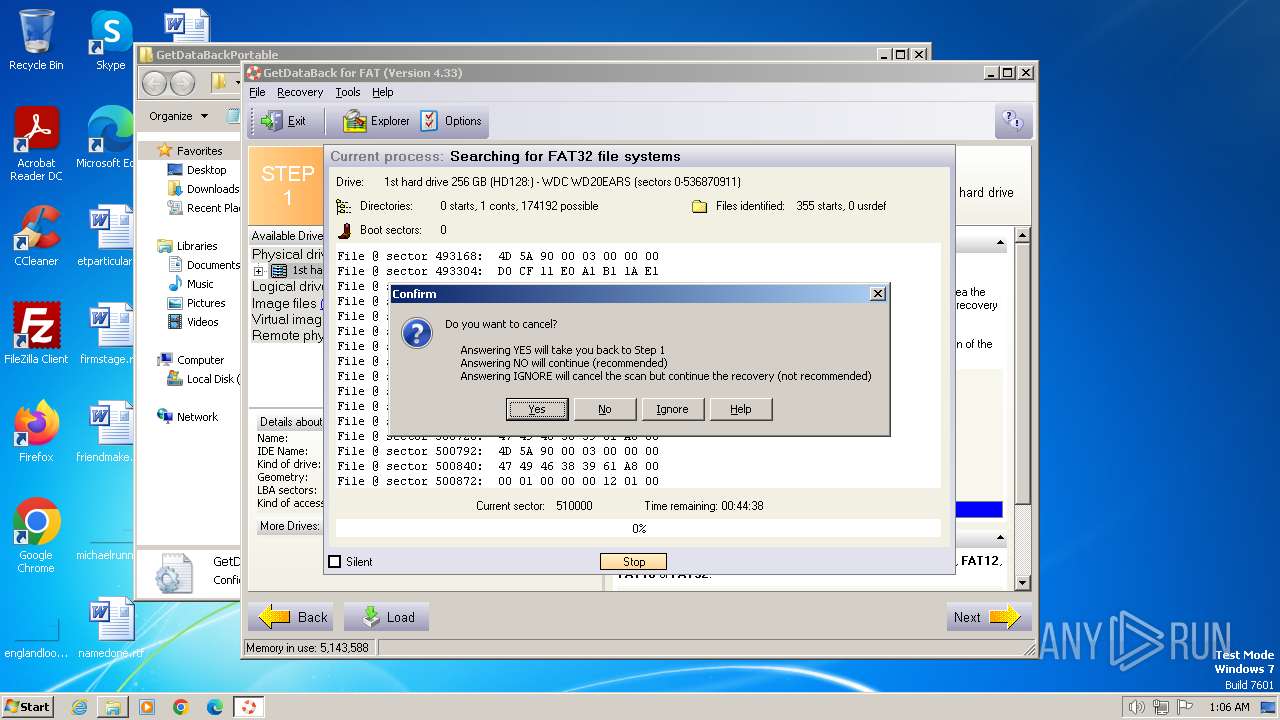Click the Exit toolbar icon

[284, 121]
